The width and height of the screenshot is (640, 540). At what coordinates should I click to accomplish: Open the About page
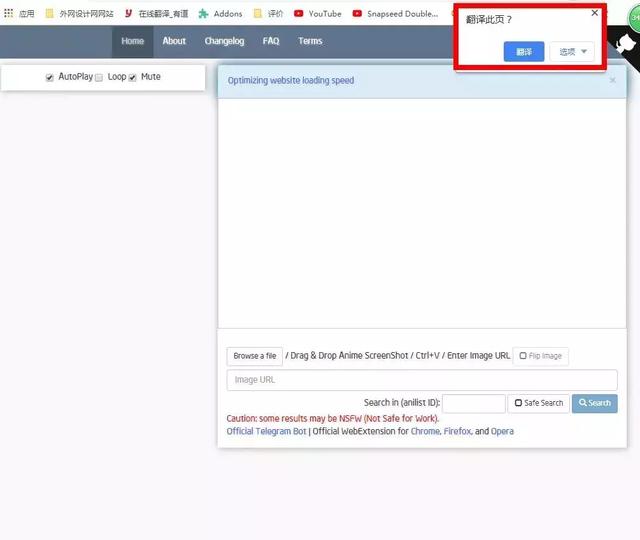click(174, 41)
